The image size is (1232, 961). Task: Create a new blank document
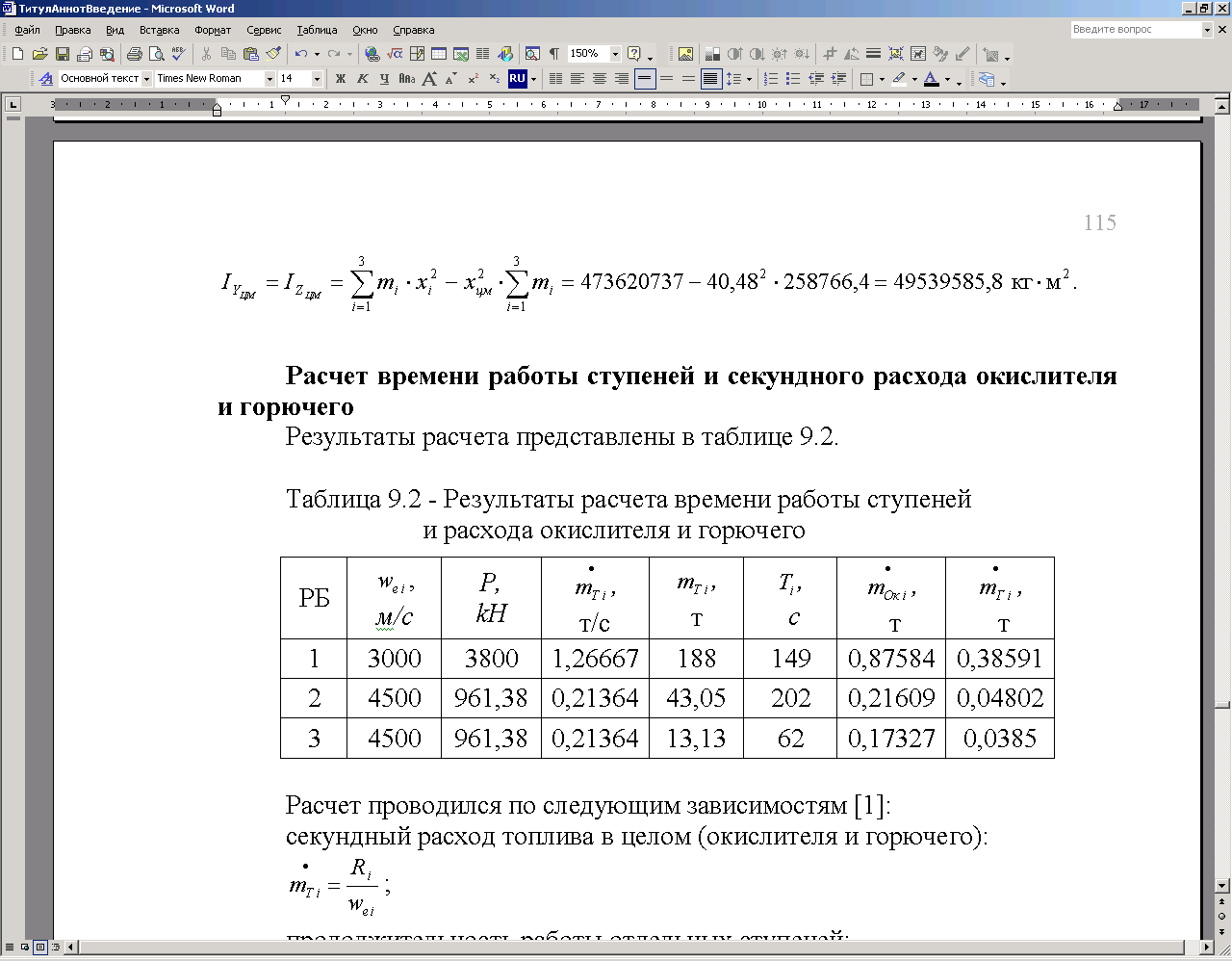[17, 54]
